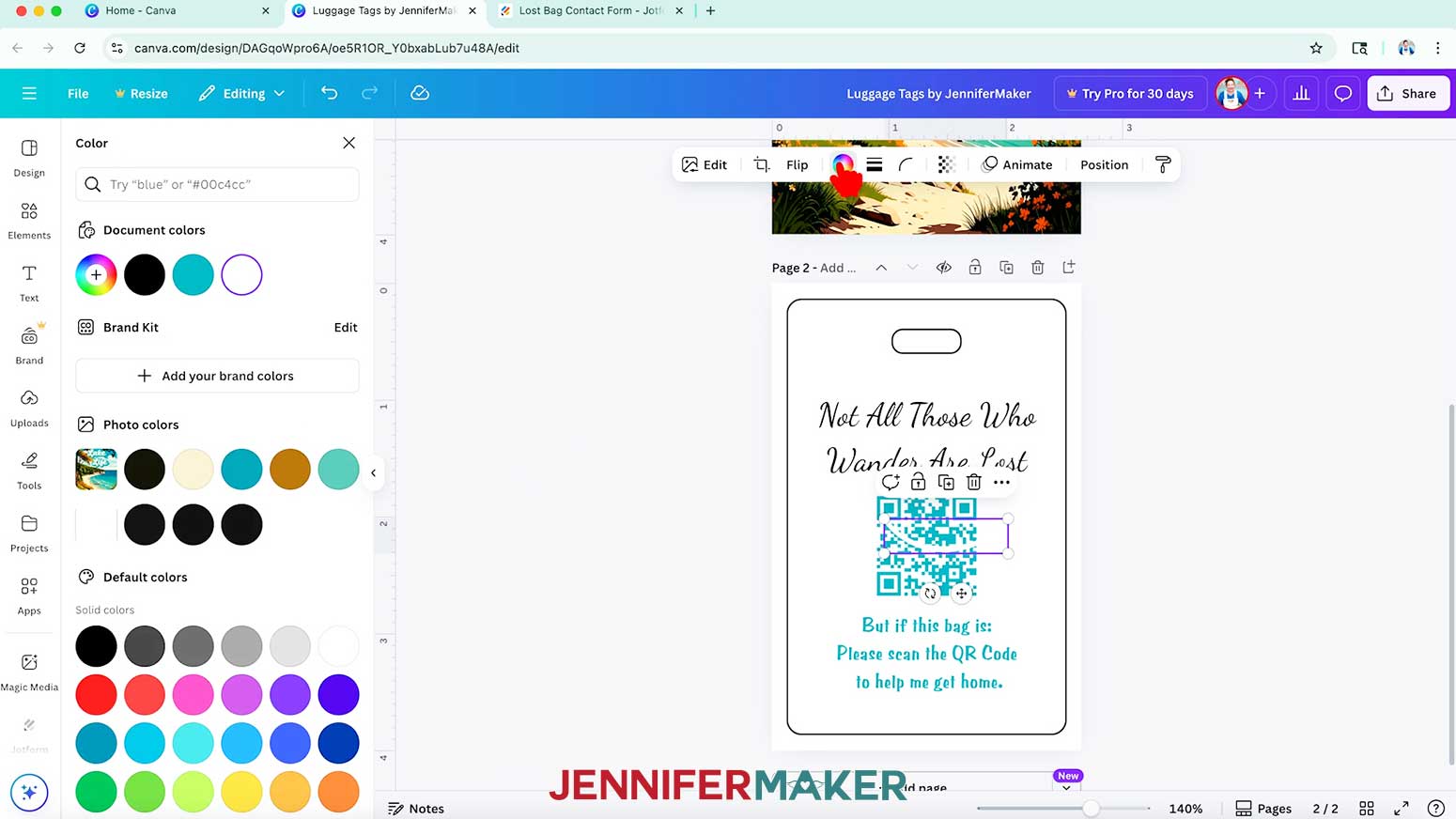Open the hamburger main menu
Viewport: 1456px width, 819px height.
[29, 93]
